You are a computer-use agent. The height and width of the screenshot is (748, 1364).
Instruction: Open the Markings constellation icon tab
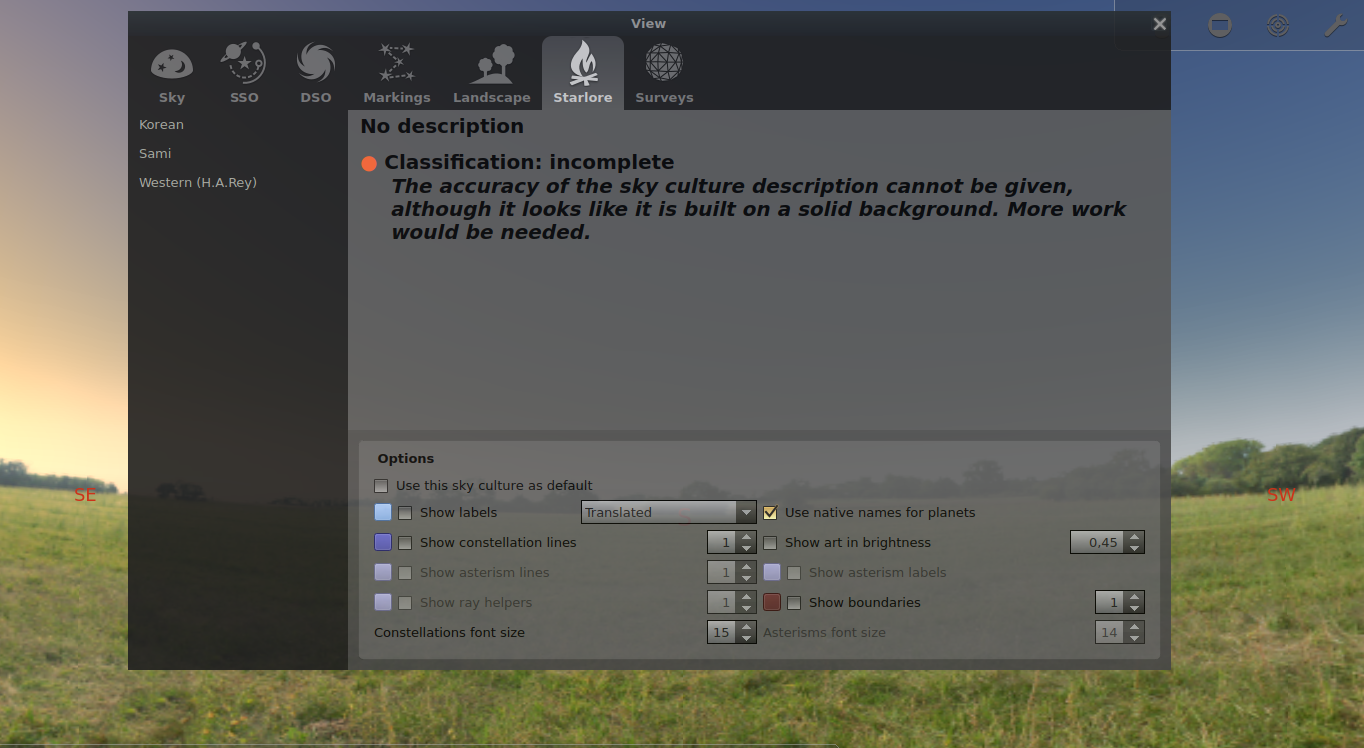[x=397, y=74]
